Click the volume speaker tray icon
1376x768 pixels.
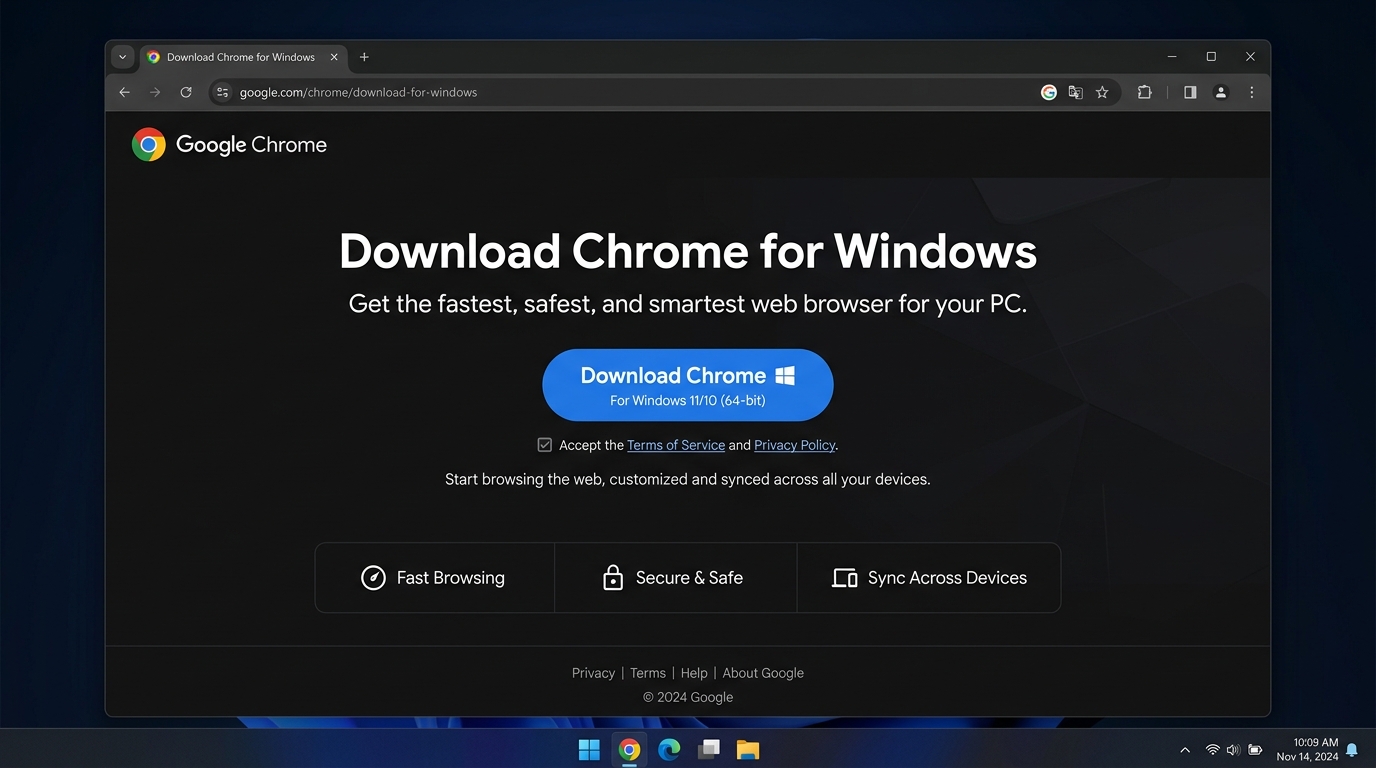point(1233,750)
